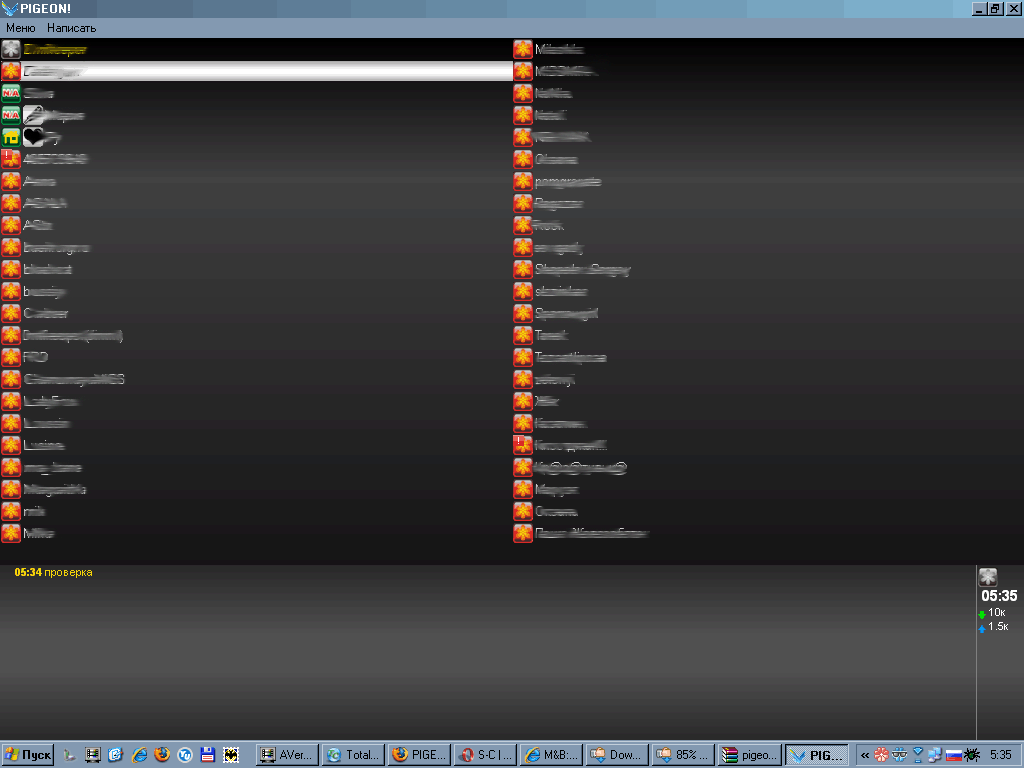Click the exclamation status icon in right column

tap(523, 445)
